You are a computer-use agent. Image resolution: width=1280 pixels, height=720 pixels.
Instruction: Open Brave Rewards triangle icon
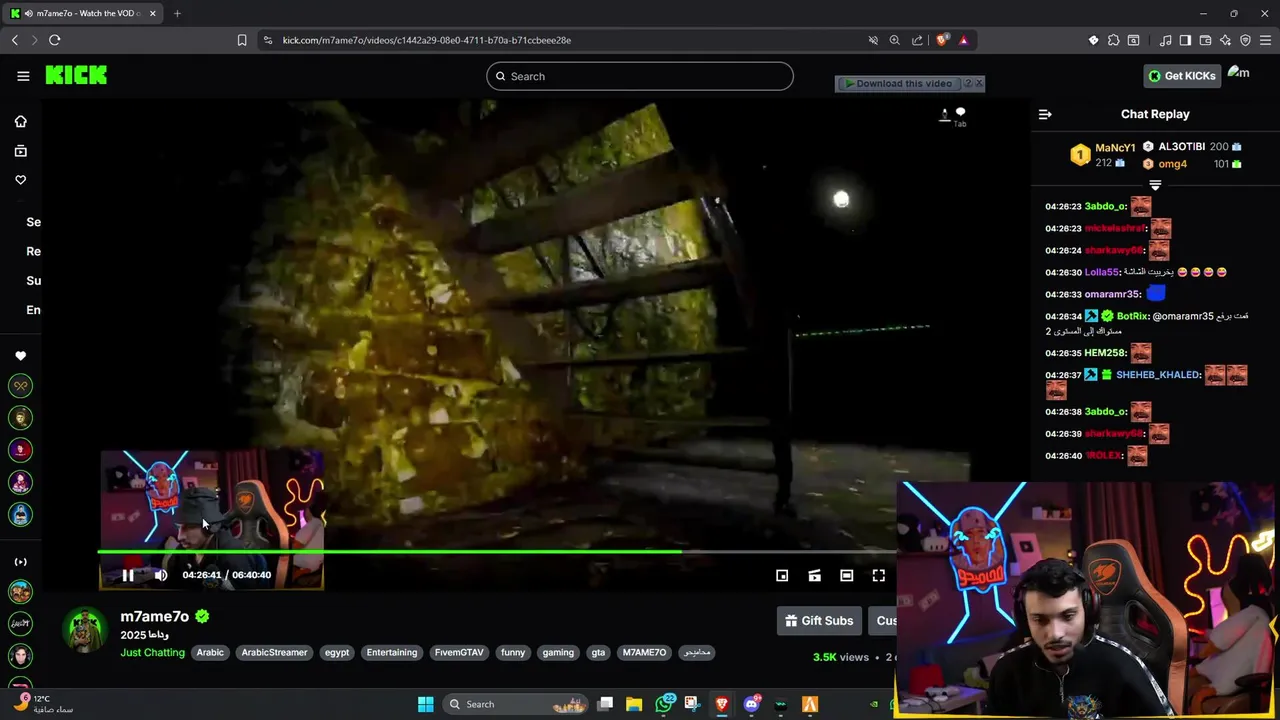coord(963,40)
